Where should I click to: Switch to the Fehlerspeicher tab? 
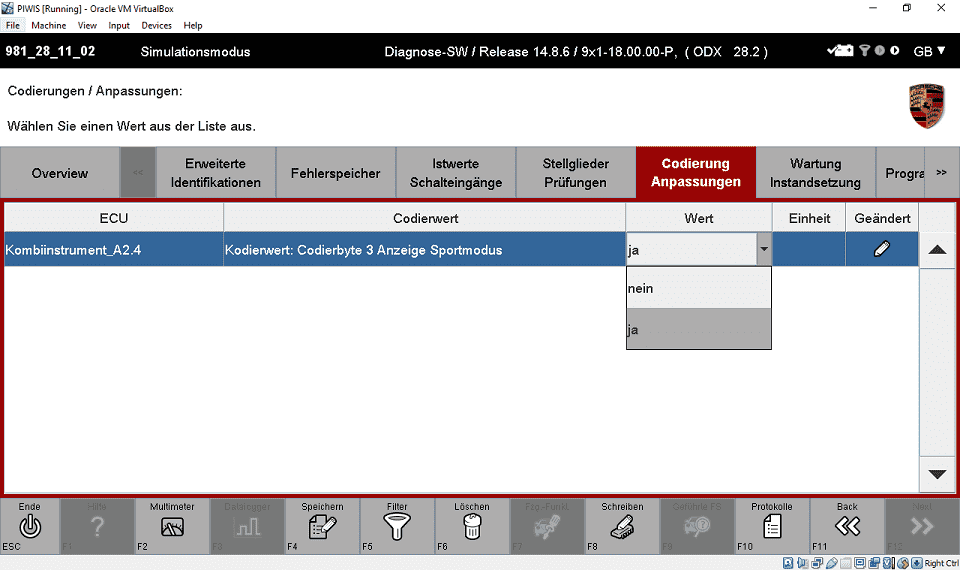(x=335, y=173)
